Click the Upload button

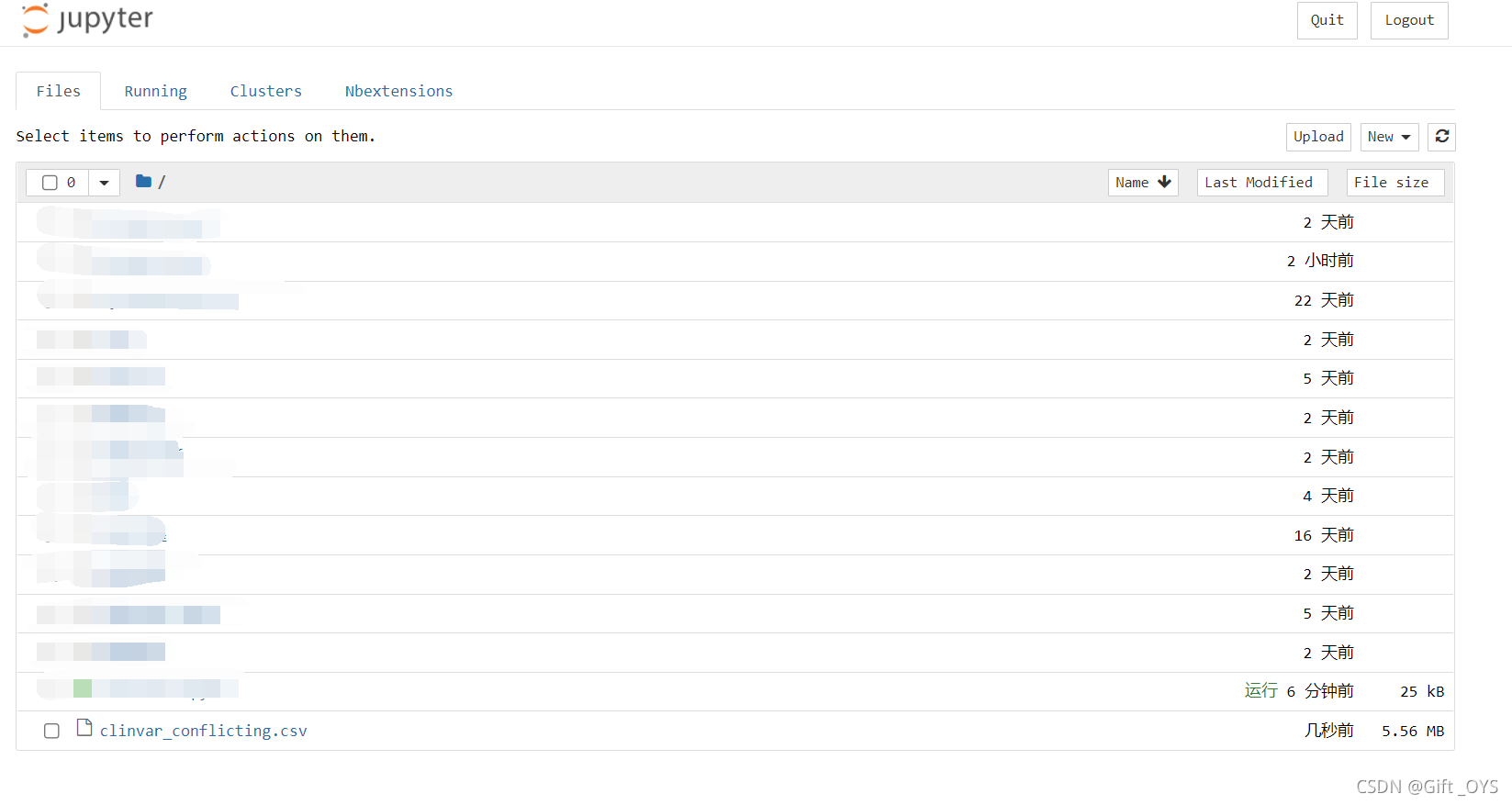(x=1318, y=137)
